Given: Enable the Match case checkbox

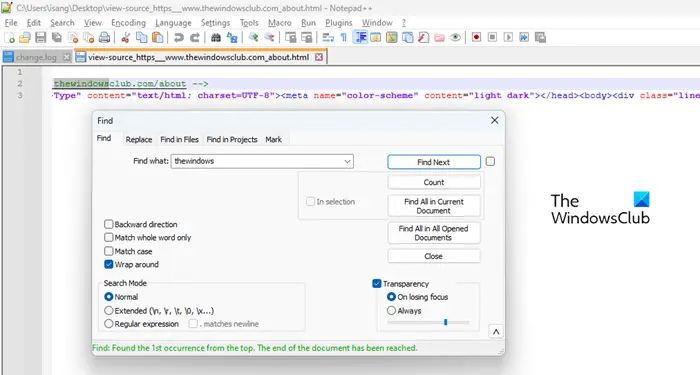Looking at the screenshot, I should pos(108,251).
